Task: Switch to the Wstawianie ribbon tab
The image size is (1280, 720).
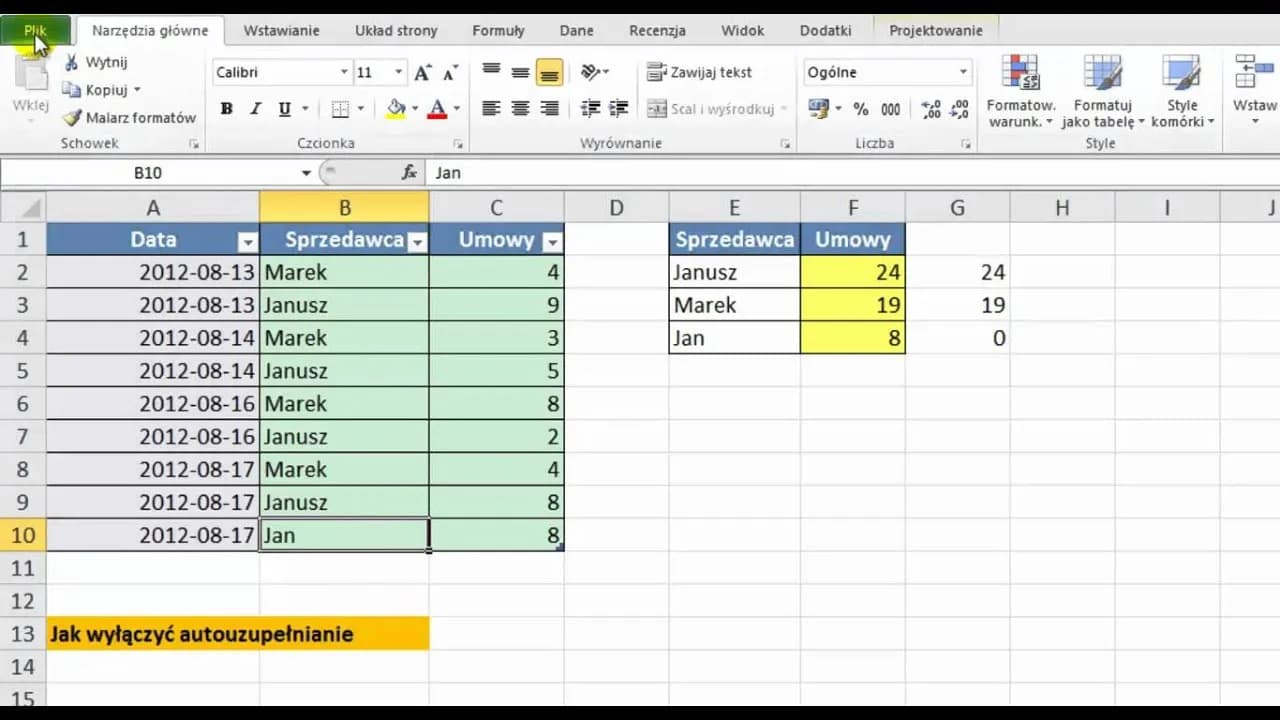Action: click(x=281, y=30)
